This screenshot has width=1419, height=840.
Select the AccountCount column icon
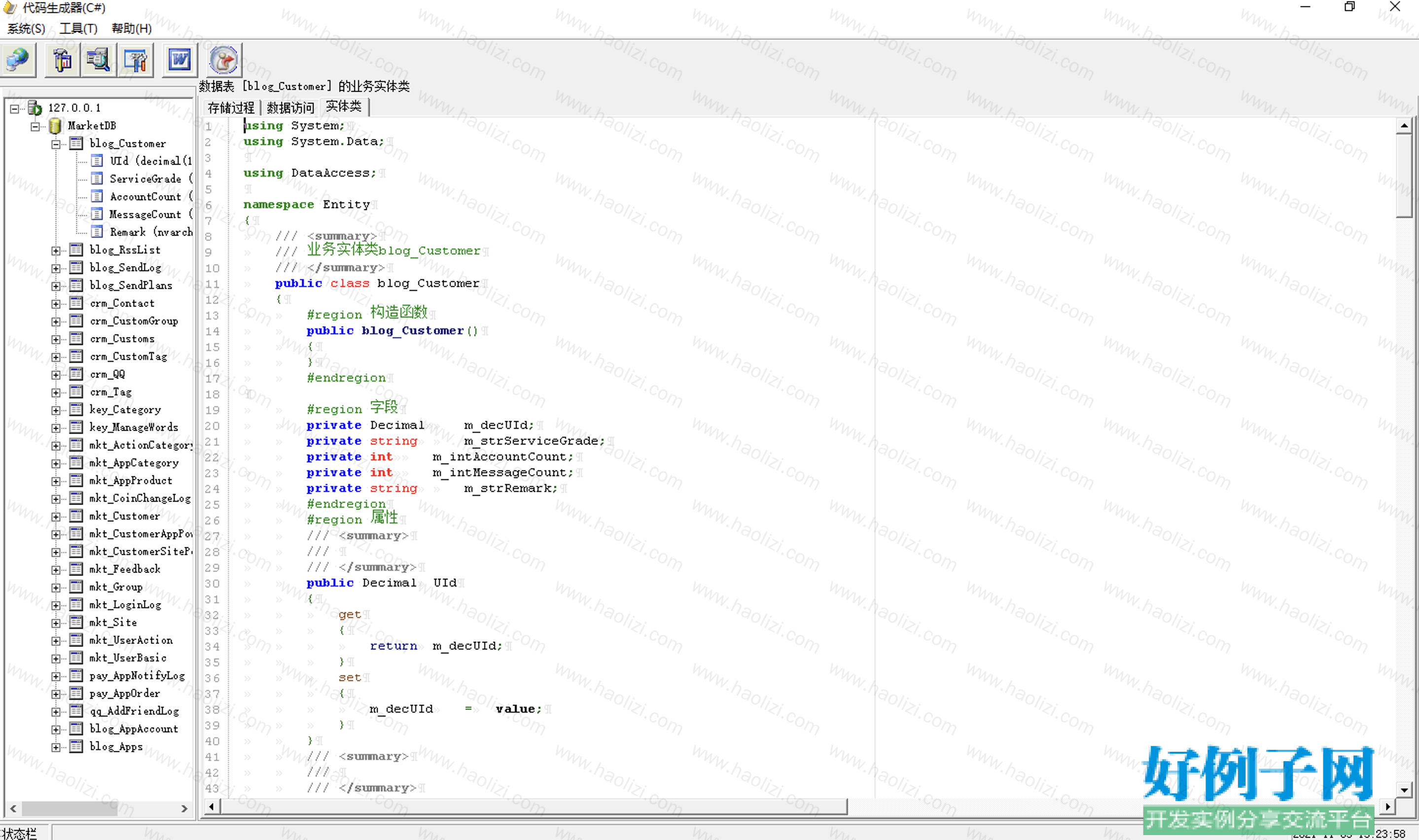(97, 196)
